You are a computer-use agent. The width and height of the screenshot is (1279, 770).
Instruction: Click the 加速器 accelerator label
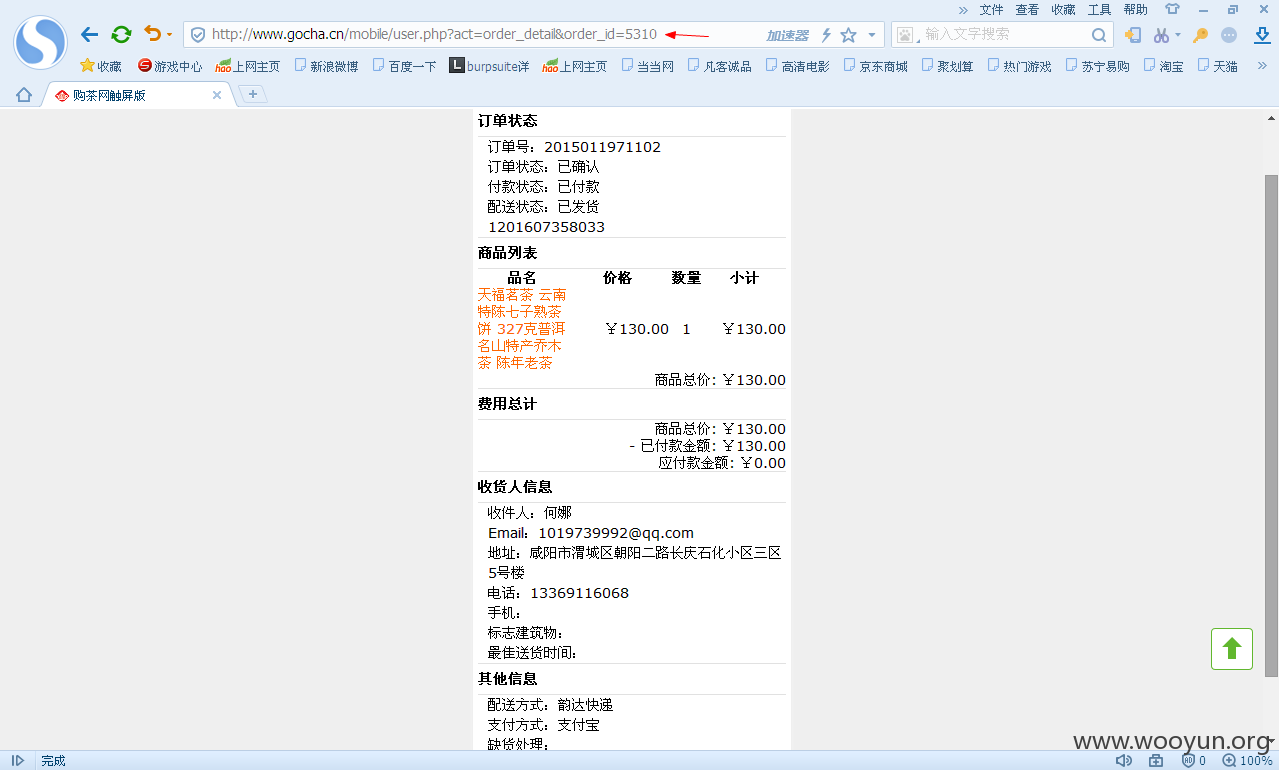787,35
